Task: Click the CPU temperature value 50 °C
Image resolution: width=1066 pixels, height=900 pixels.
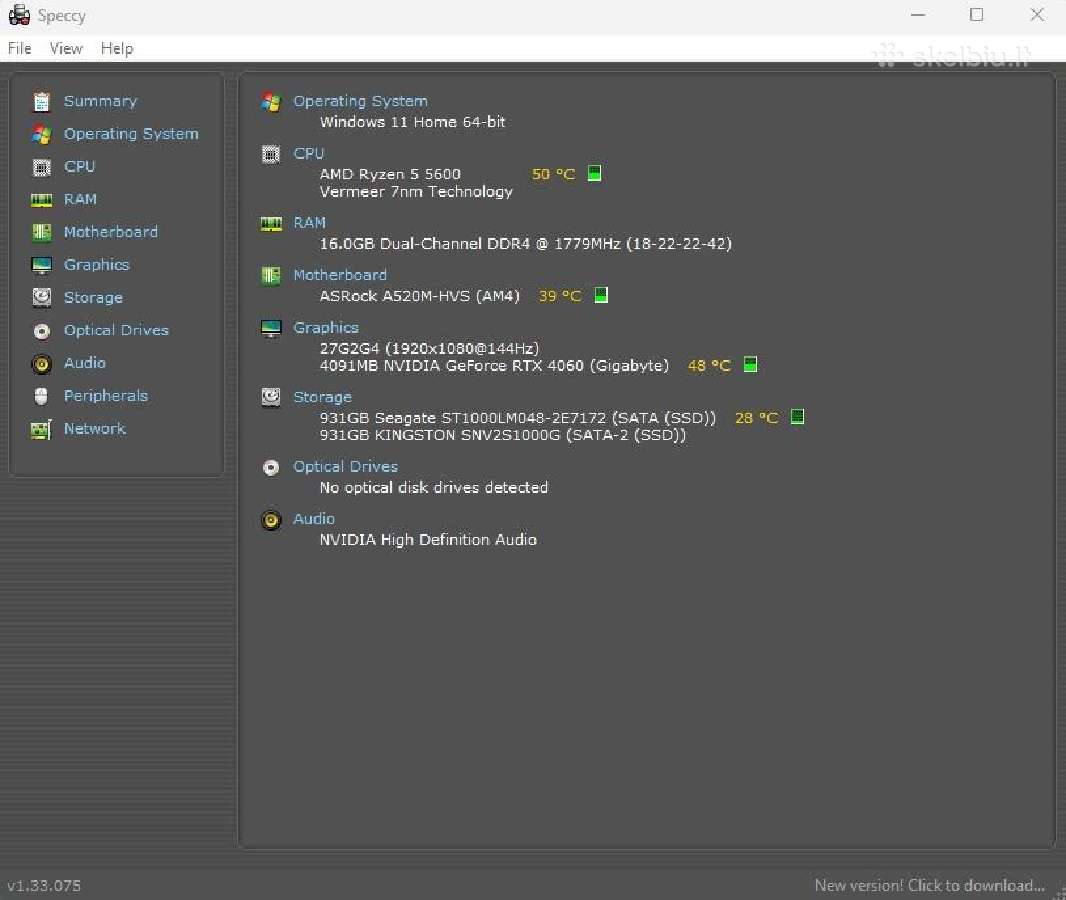Action: click(553, 174)
